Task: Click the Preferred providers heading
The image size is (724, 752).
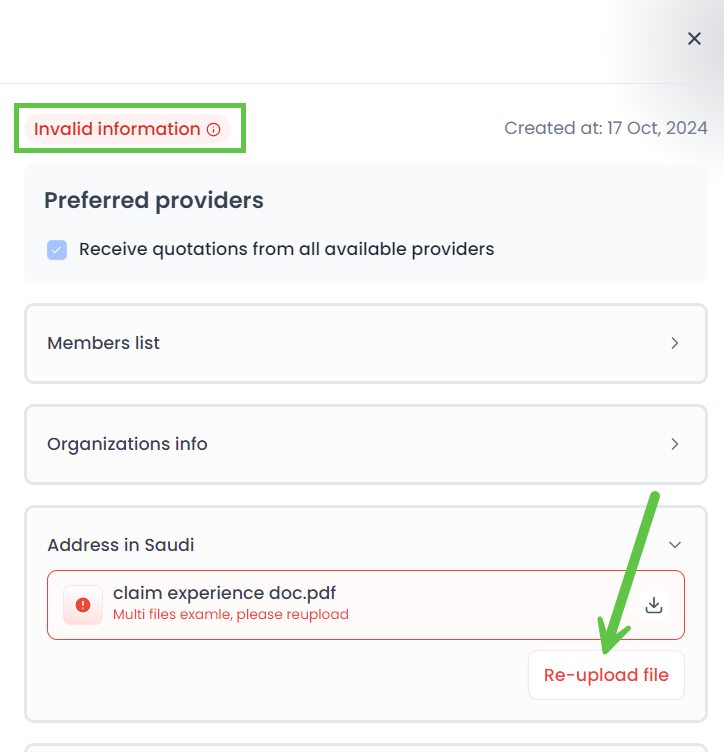Action: pos(154,200)
